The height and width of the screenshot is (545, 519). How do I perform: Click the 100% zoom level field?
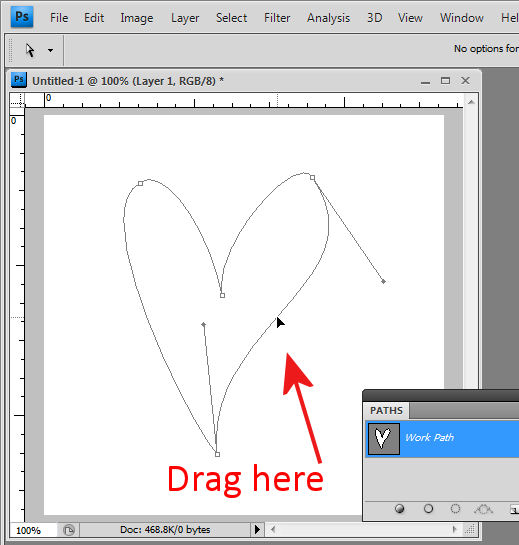pos(33,530)
